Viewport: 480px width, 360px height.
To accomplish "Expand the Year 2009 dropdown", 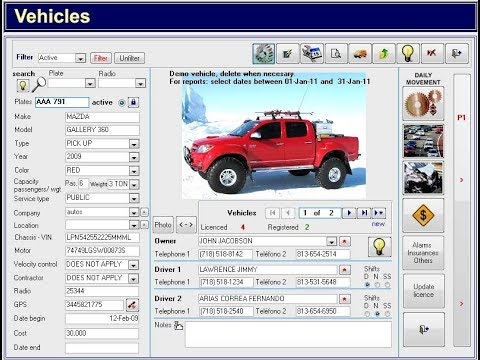I will (134, 157).
